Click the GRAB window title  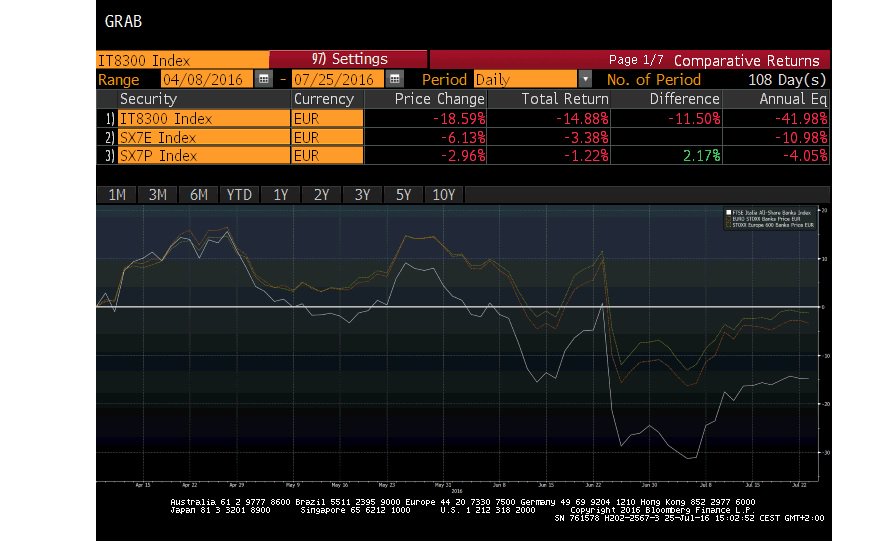[x=123, y=21]
